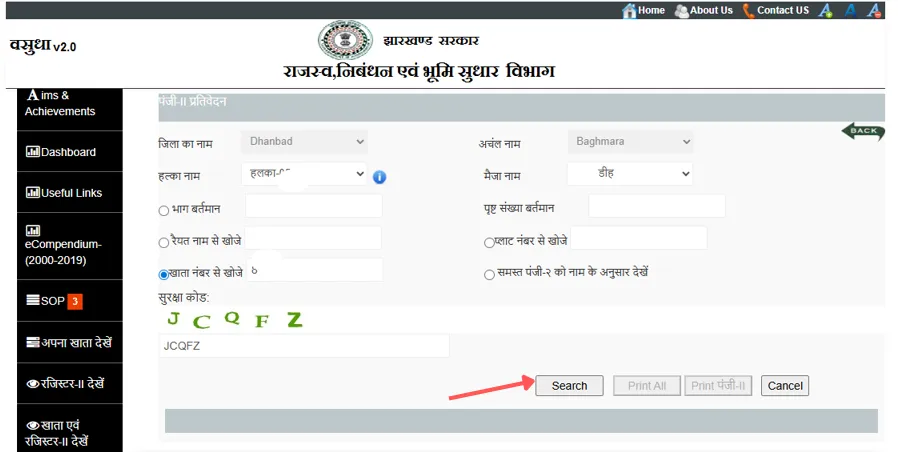The width and height of the screenshot is (898, 452).
Task: Click the Useful Links chart icon
Action: point(33,192)
